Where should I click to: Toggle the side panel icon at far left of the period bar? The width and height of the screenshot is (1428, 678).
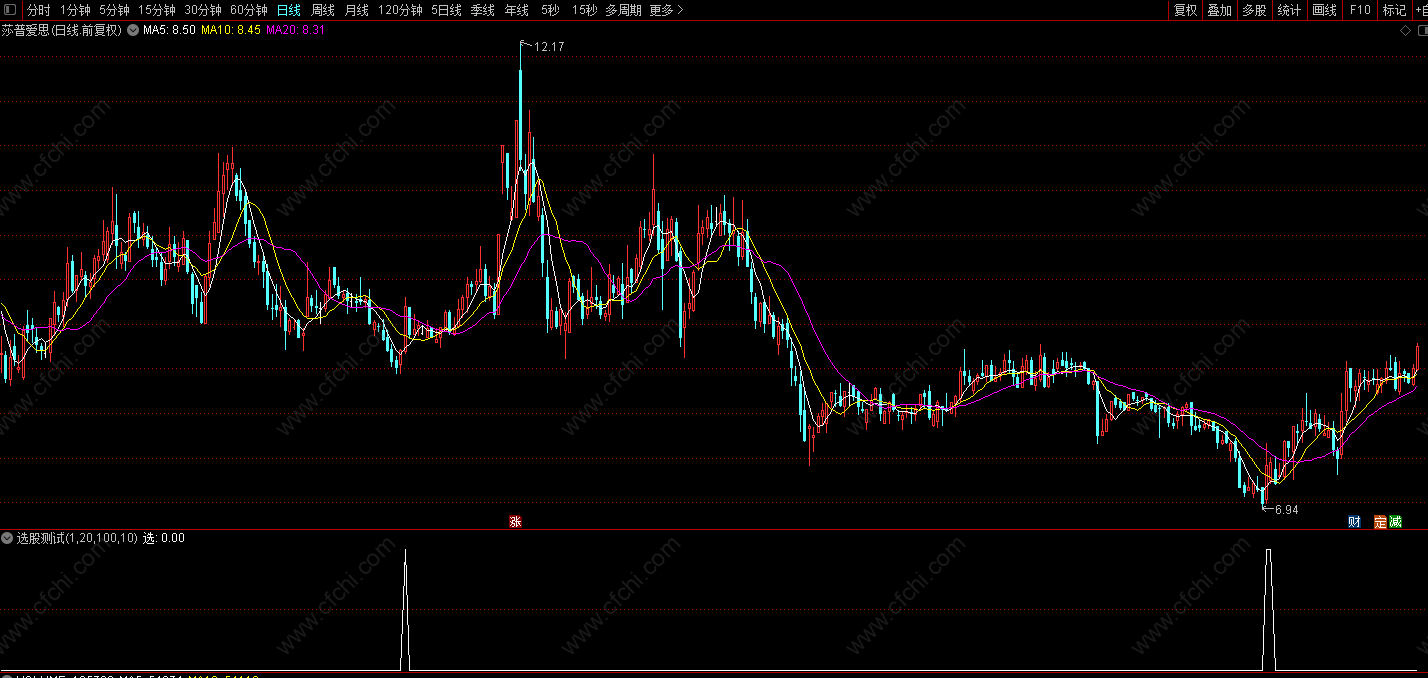10,10
